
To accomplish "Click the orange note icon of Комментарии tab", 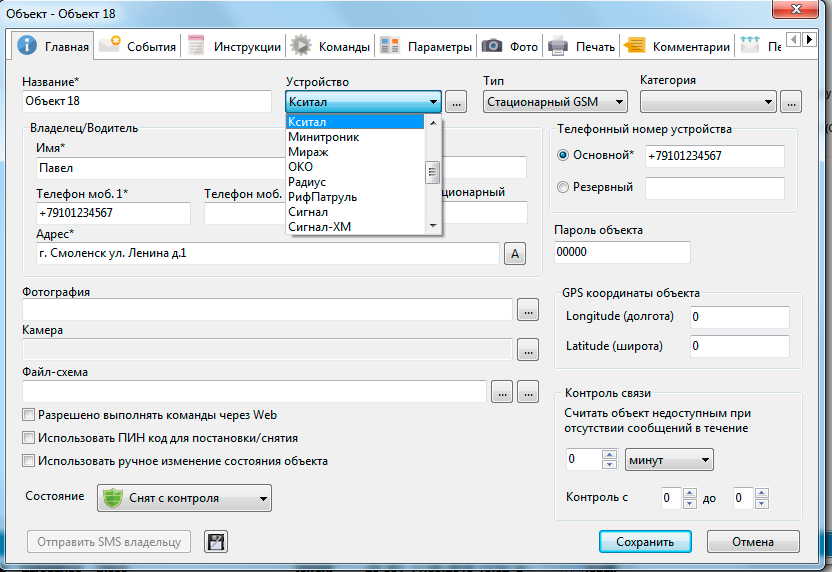I will [634, 46].
